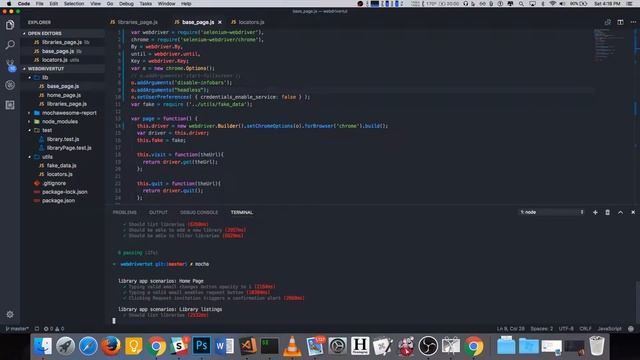Open fake_data.js in utils folder
This screenshot has width=640, height=360.
61,165
